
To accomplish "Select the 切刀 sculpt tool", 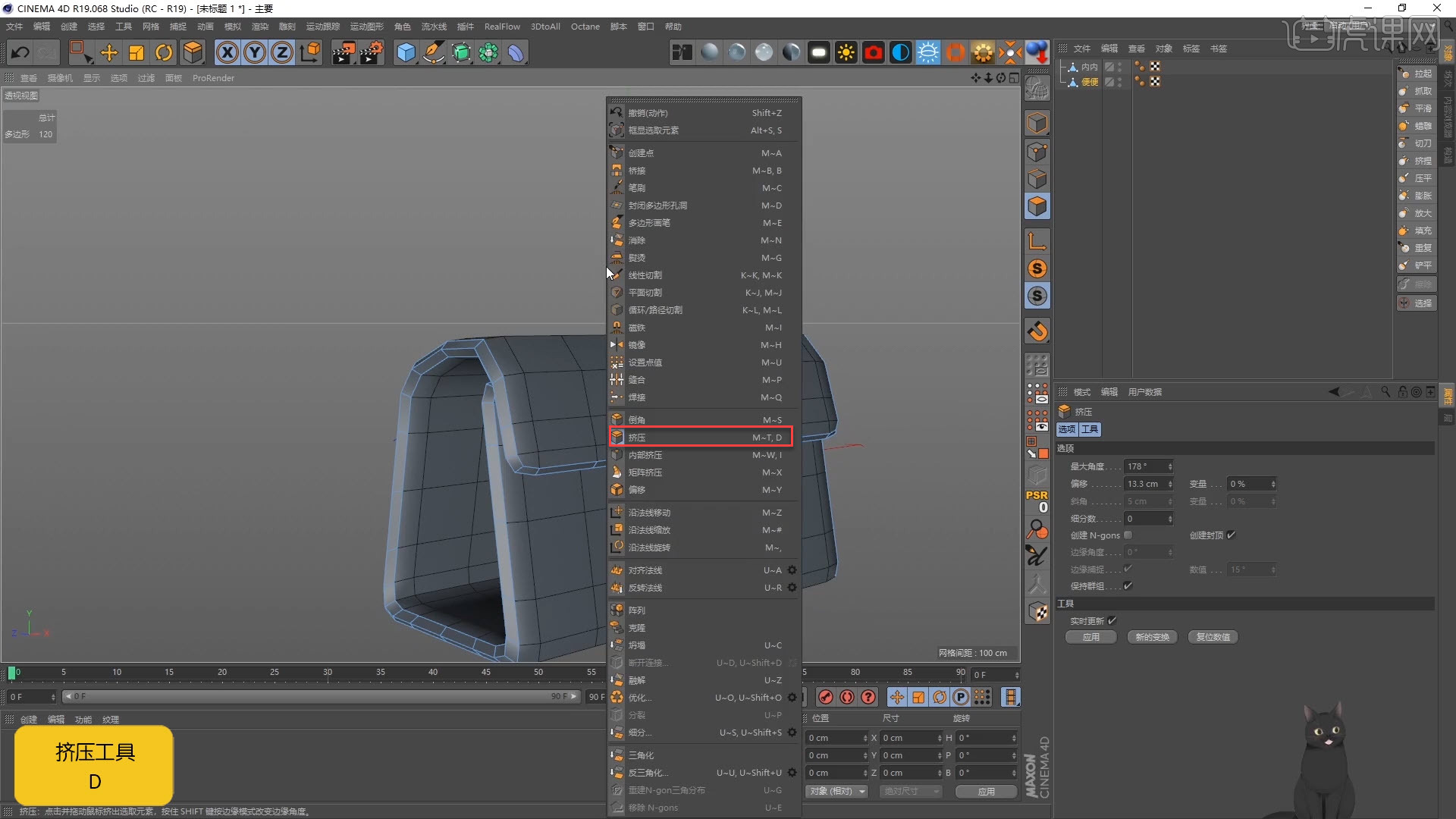I will [1418, 143].
